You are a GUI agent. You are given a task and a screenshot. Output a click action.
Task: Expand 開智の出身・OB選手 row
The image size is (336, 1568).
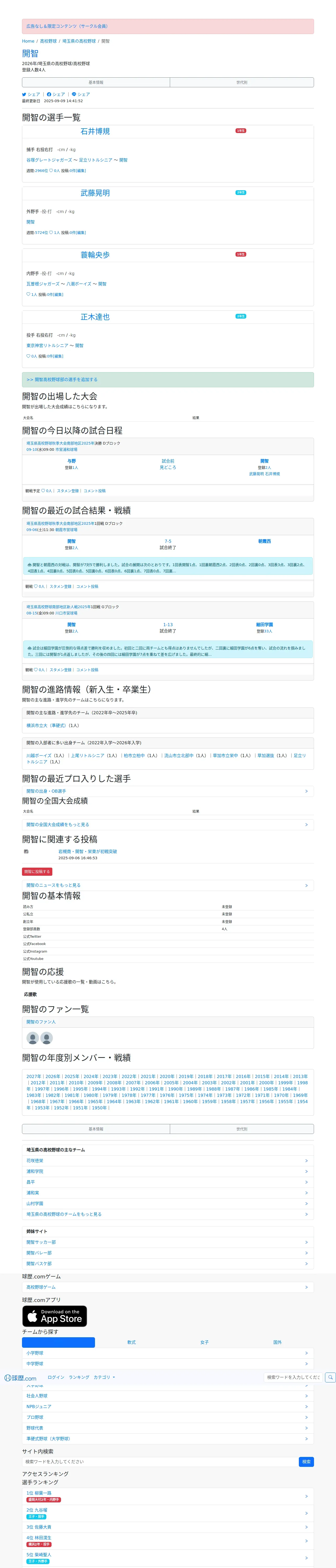(x=168, y=791)
